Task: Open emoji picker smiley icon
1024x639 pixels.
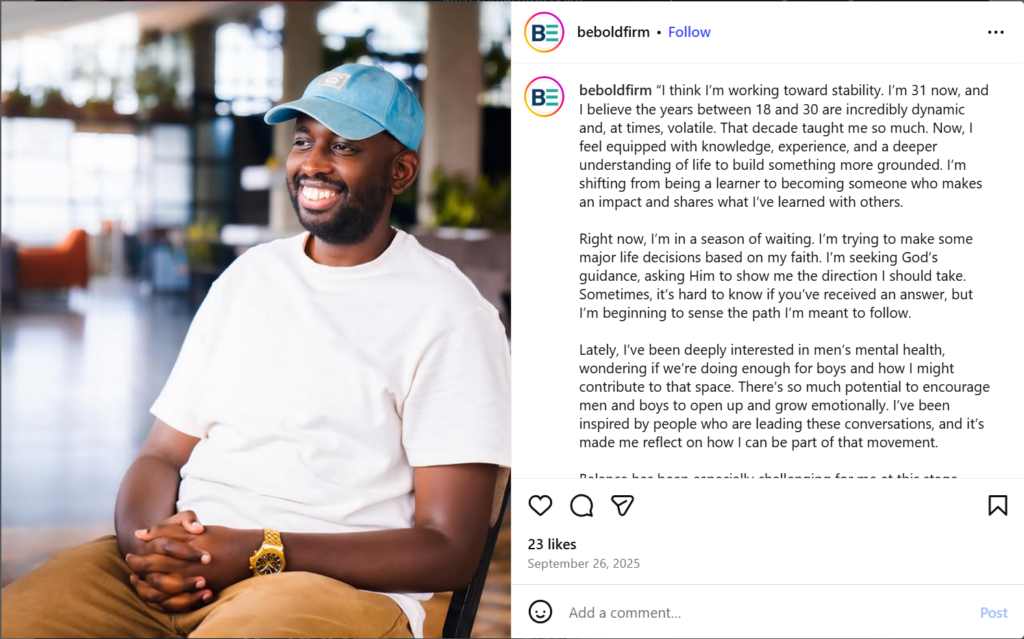Action: 540,612
